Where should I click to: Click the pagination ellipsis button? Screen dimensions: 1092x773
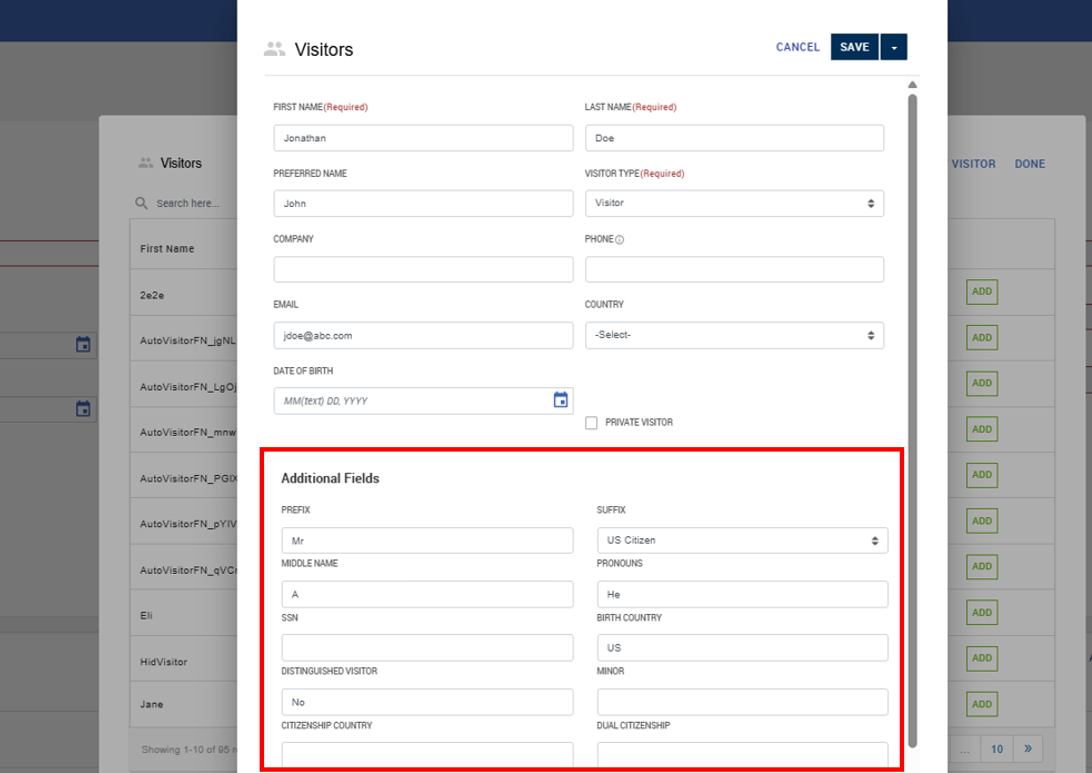click(x=965, y=749)
